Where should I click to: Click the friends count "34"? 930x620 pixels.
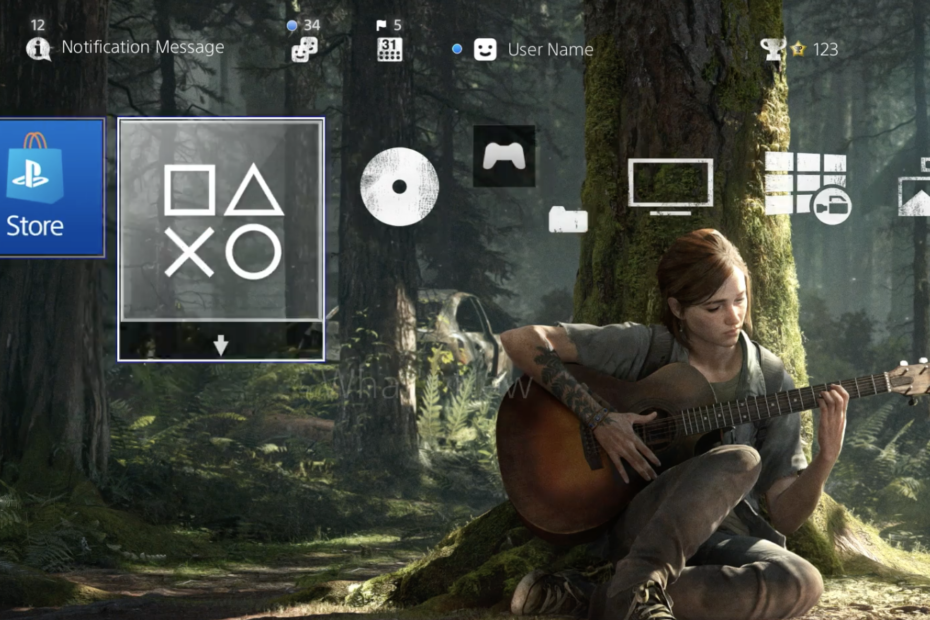pos(312,25)
